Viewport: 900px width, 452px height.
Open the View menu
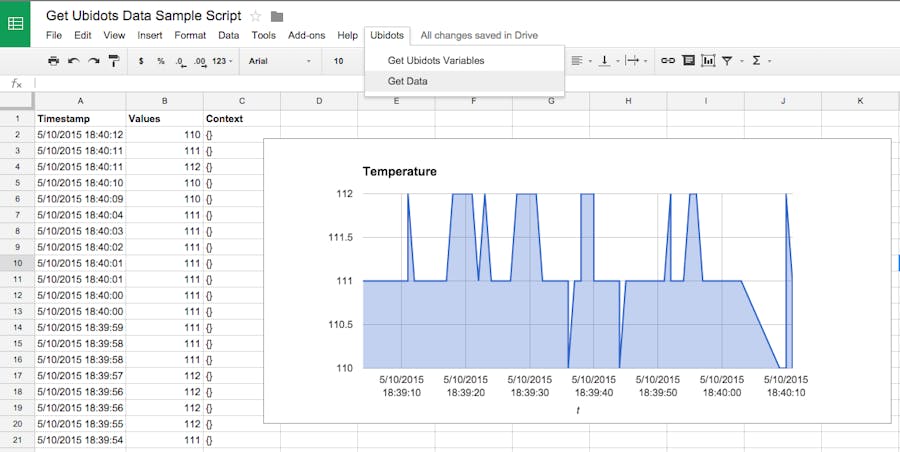tap(114, 35)
